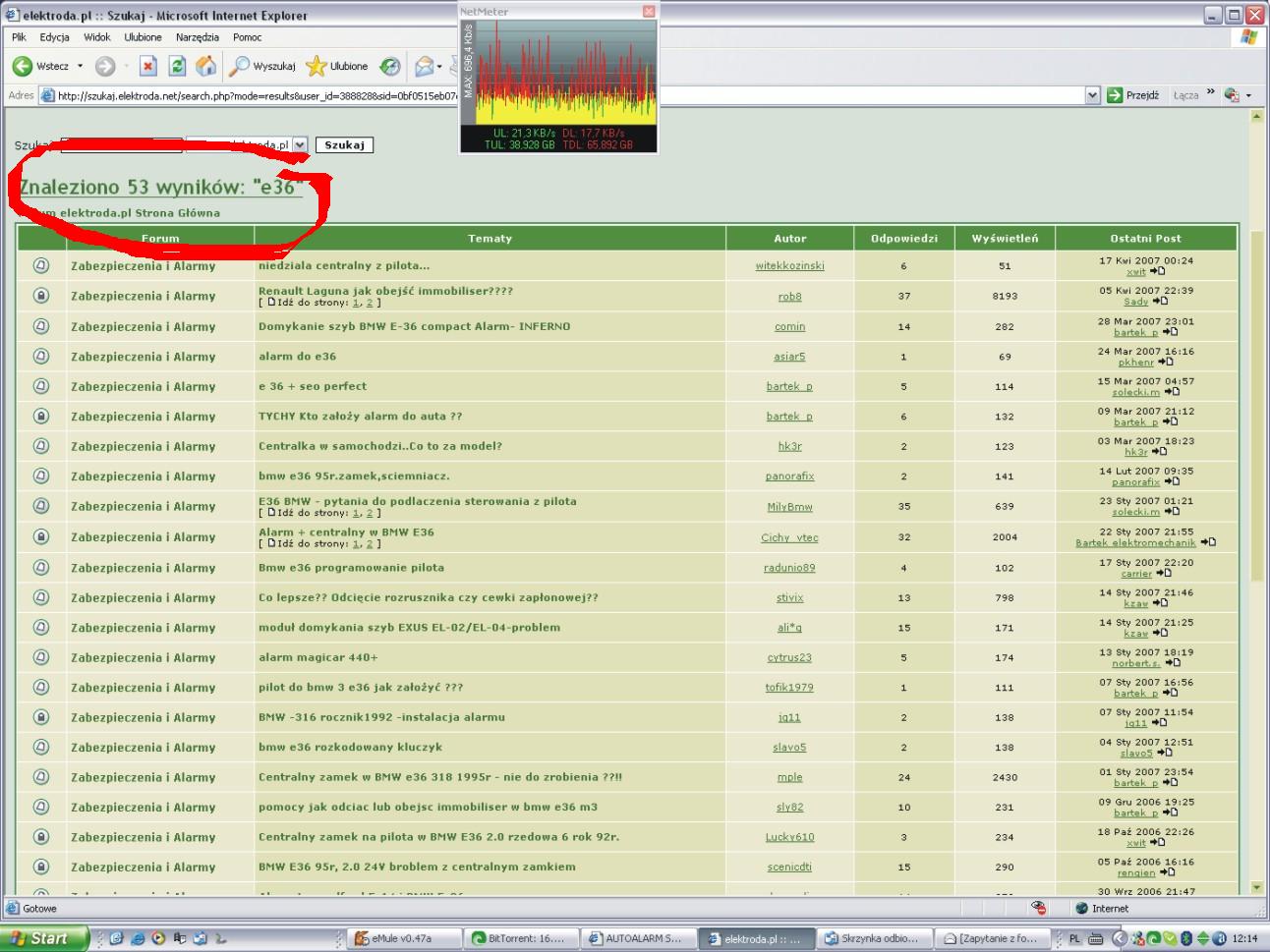The height and width of the screenshot is (952, 1270).
Task: Open the address bar URL dropdown
Action: (x=1092, y=95)
